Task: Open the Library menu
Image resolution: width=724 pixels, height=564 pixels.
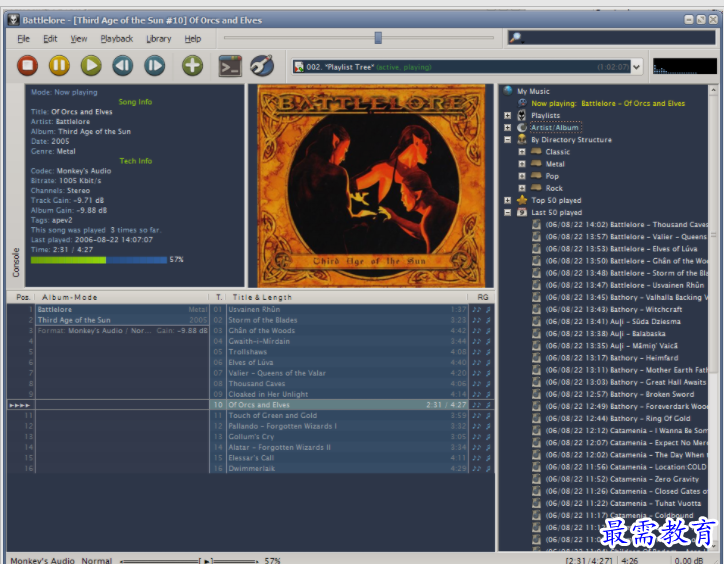Action: pos(159,39)
